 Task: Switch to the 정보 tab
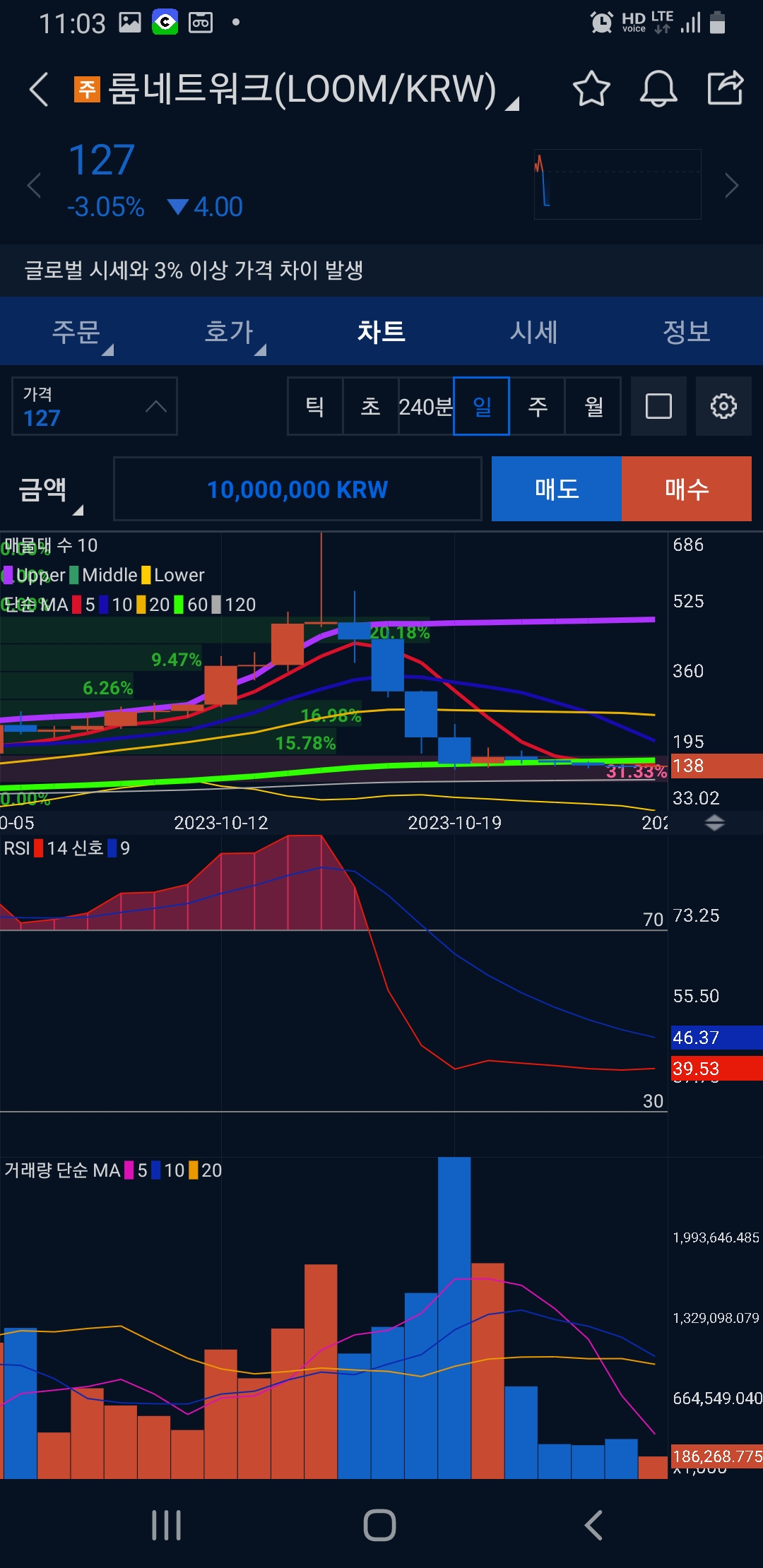tap(687, 331)
